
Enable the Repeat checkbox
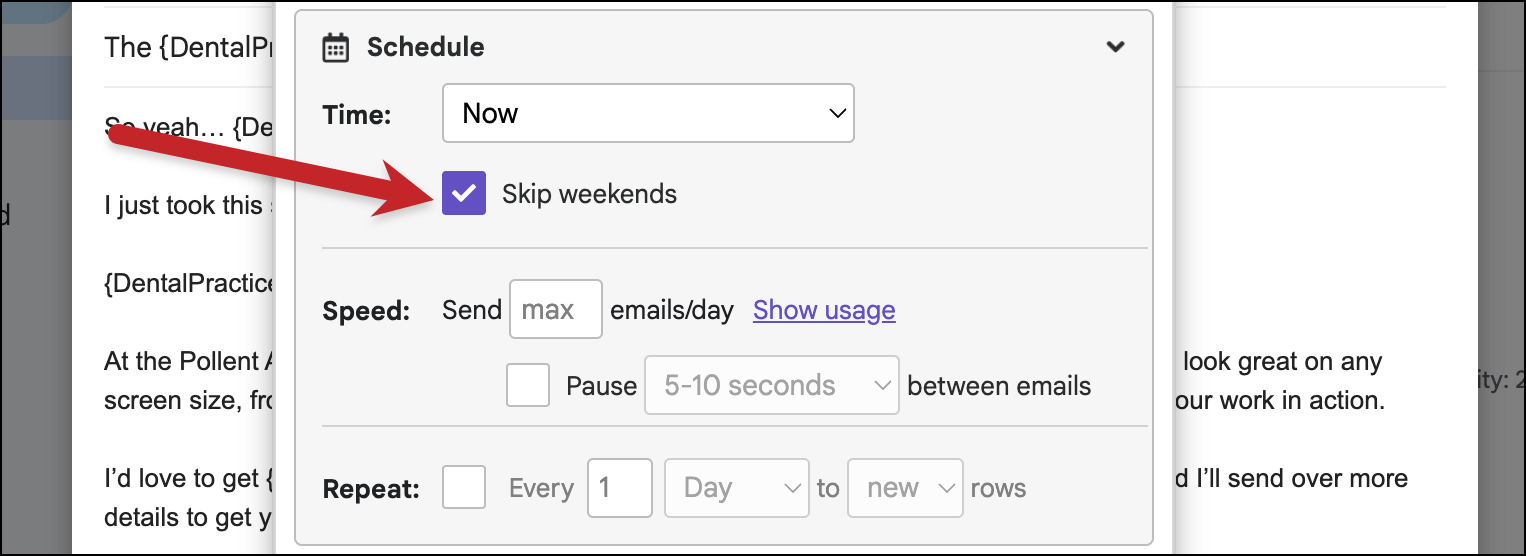464,487
